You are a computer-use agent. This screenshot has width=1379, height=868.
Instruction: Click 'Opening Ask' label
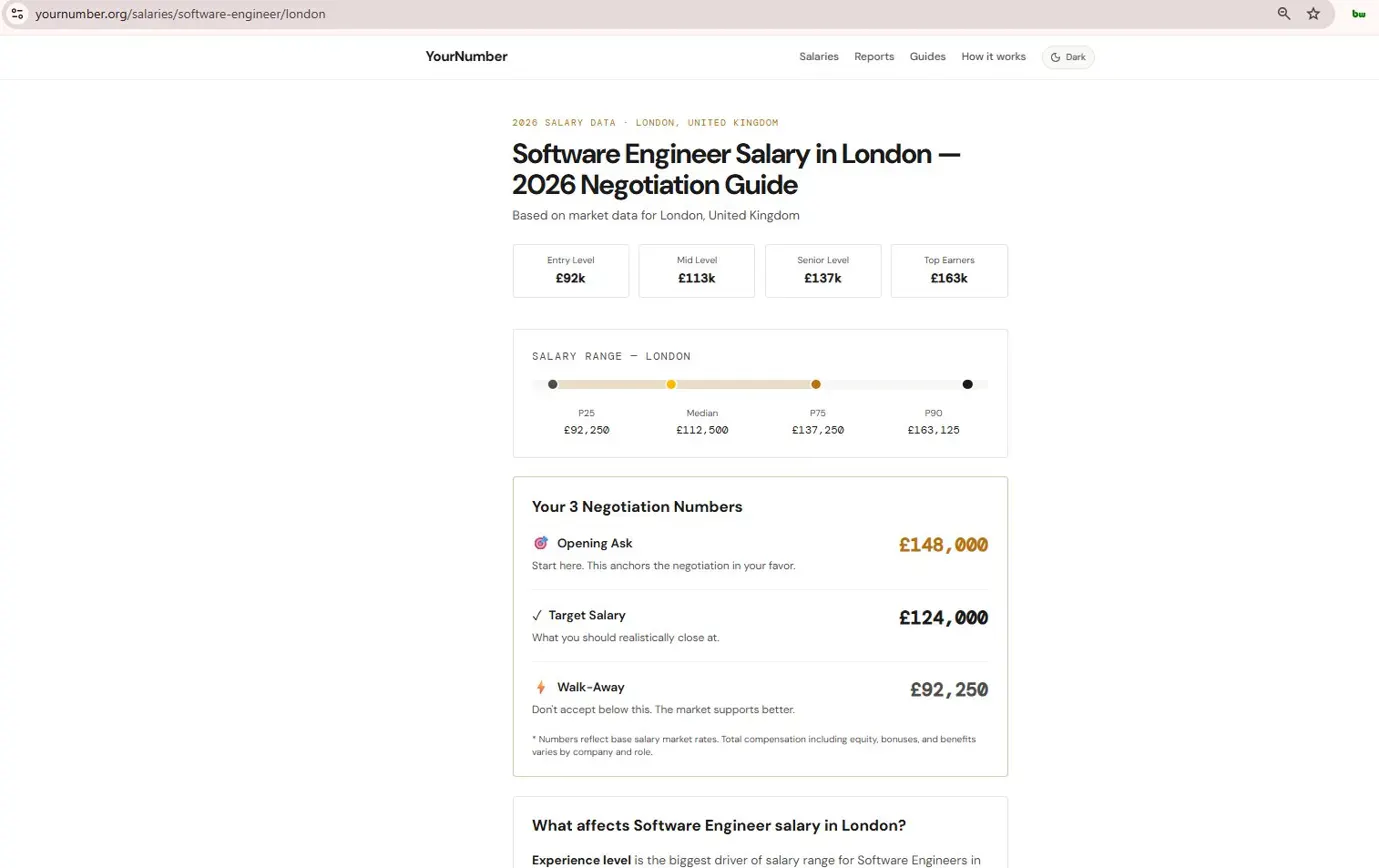594,543
